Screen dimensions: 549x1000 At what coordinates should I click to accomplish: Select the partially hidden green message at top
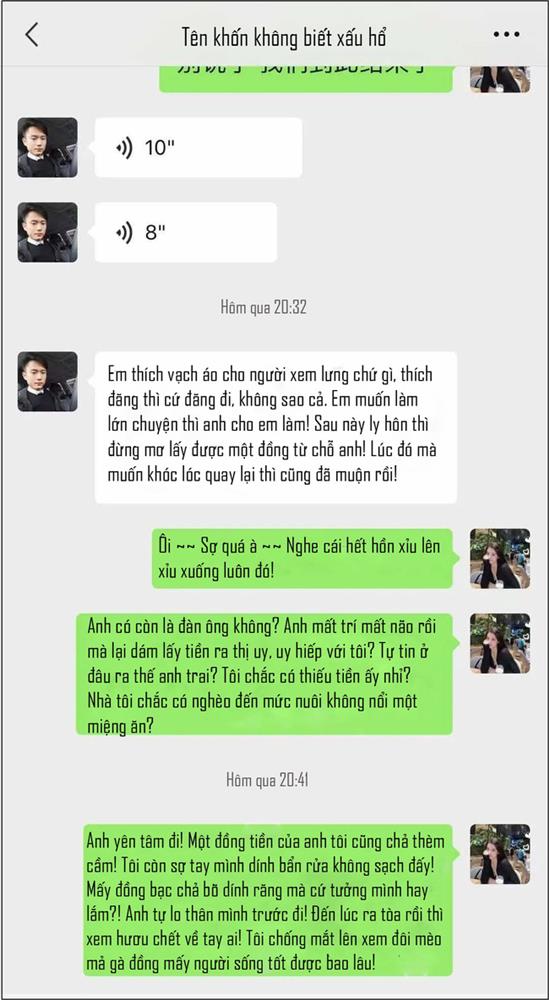306,79
